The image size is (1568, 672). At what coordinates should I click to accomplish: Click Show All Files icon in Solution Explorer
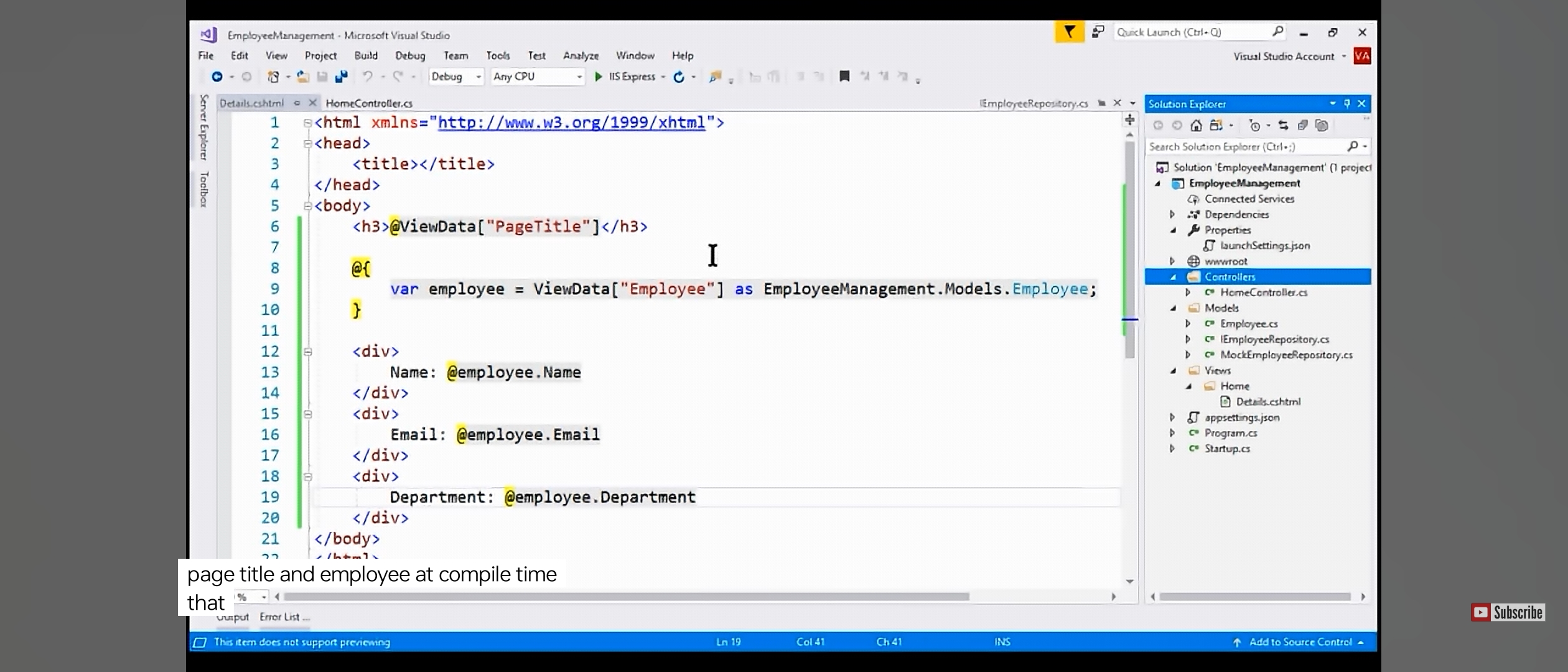coord(1322,126)
